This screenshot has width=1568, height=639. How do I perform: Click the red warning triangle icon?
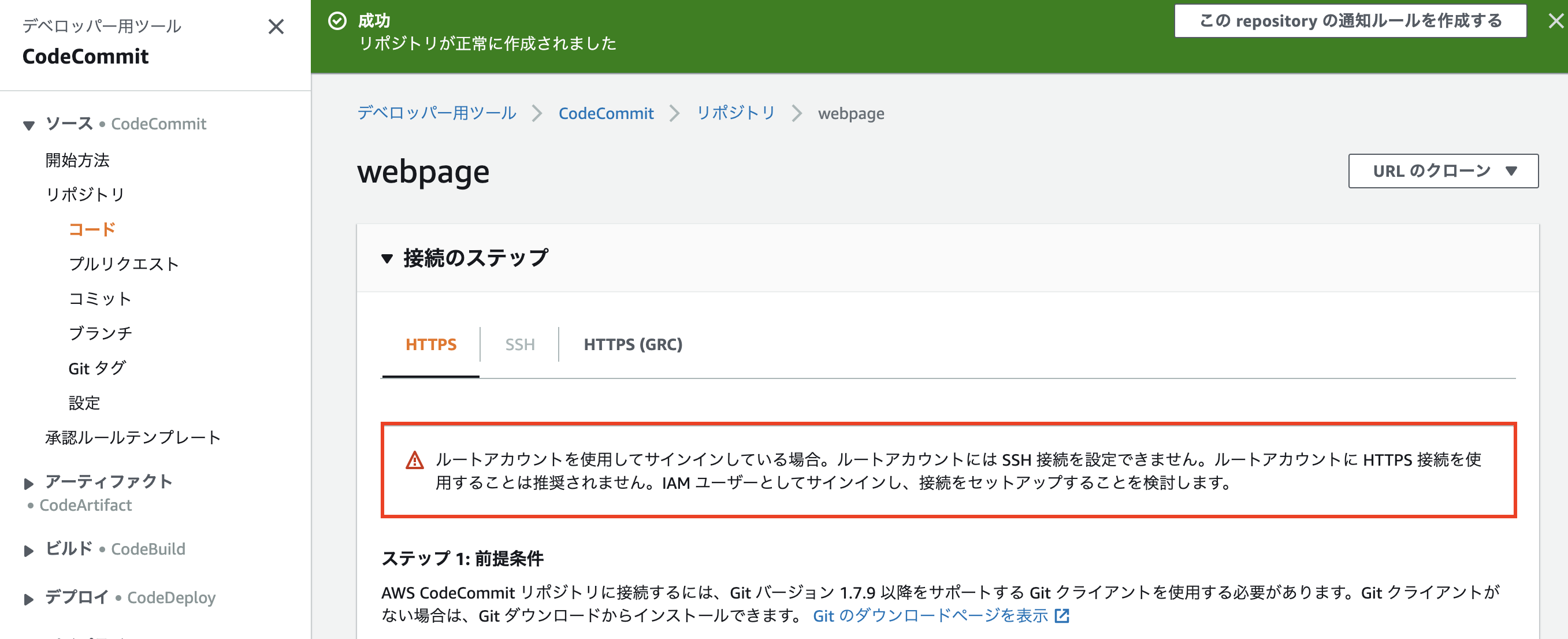414,460
